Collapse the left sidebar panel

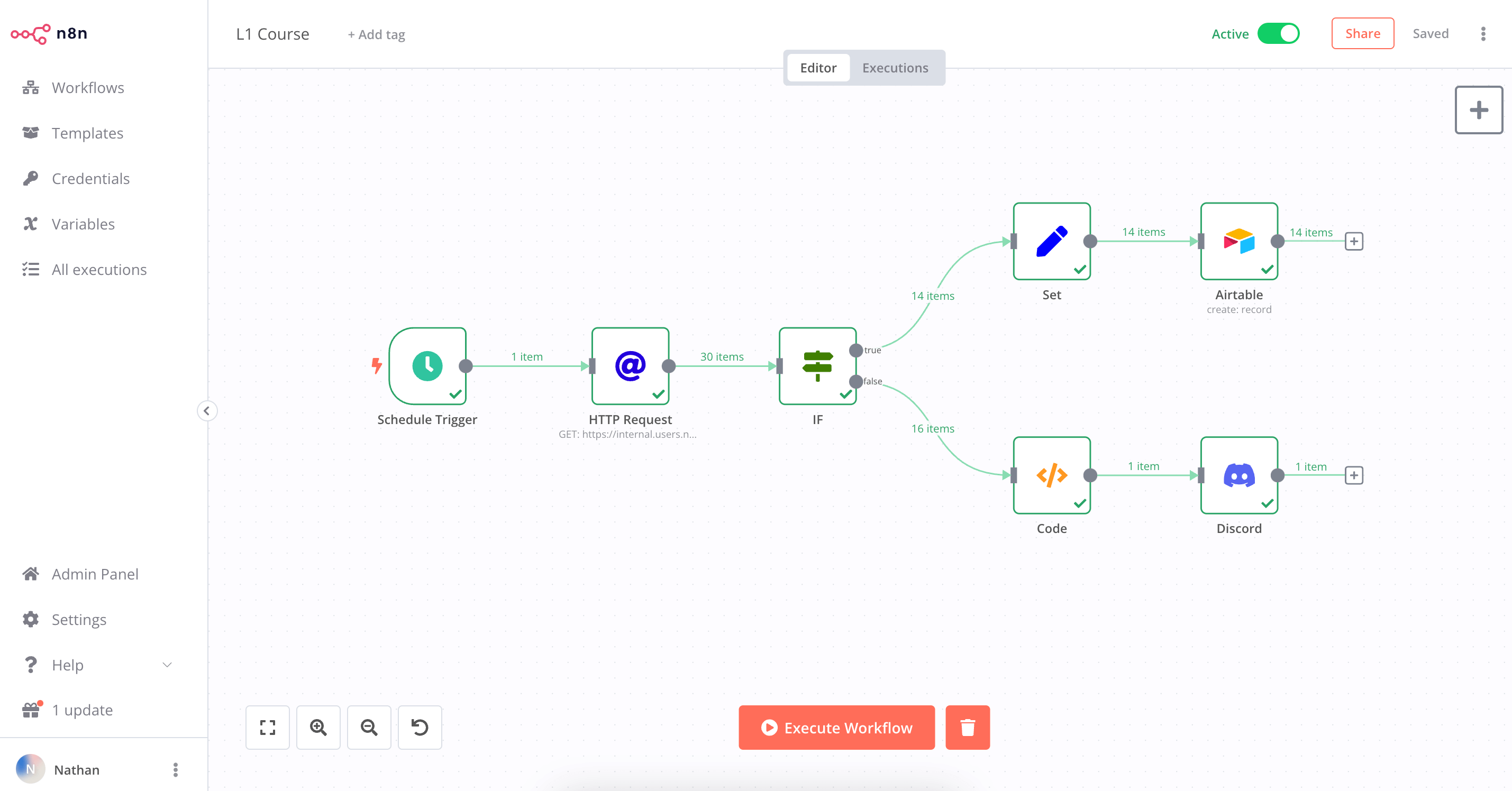[x=207, y=411]
